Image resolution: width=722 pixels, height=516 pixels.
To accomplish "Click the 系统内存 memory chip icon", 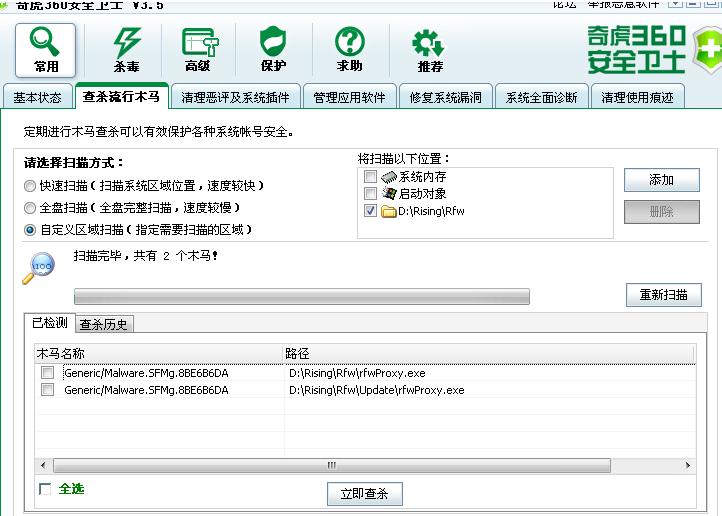I will click(x=389, y=177).
